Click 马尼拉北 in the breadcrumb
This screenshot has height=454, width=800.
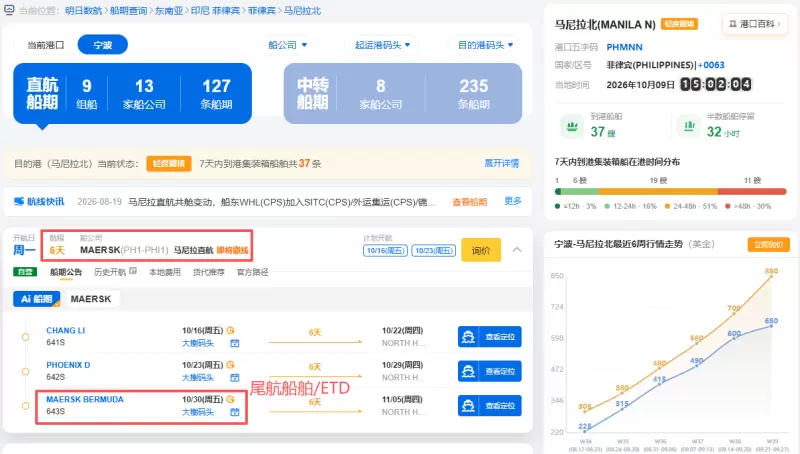(x=302, y=10)
